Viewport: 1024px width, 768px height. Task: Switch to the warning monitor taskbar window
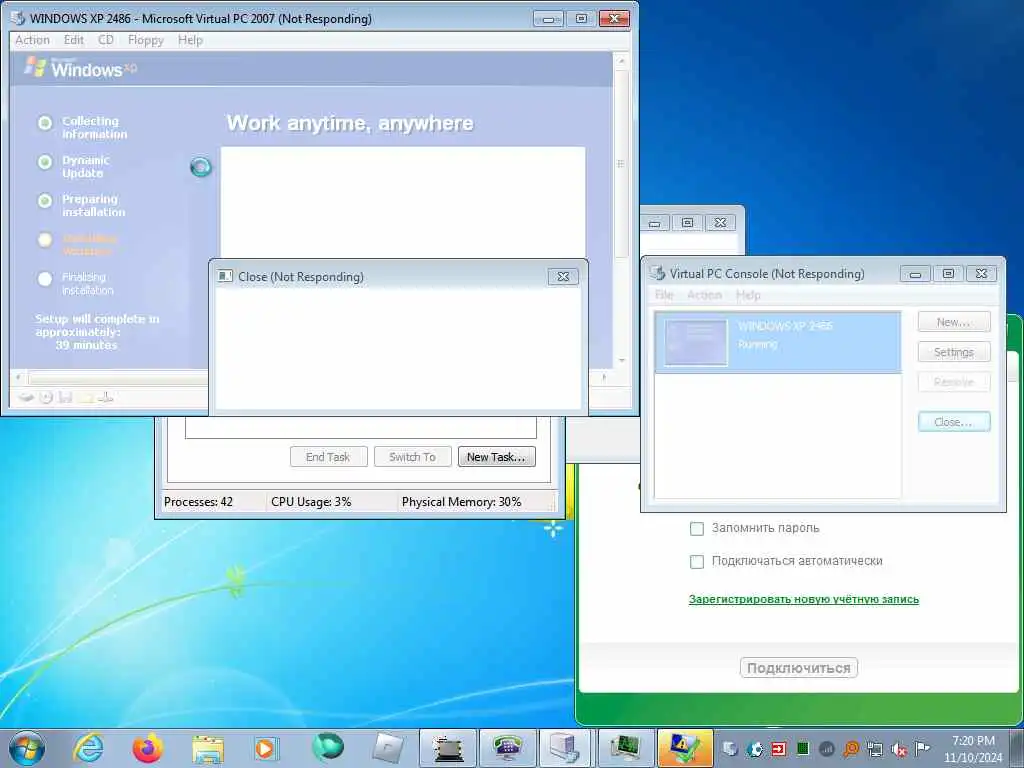[x=685, y=748]
